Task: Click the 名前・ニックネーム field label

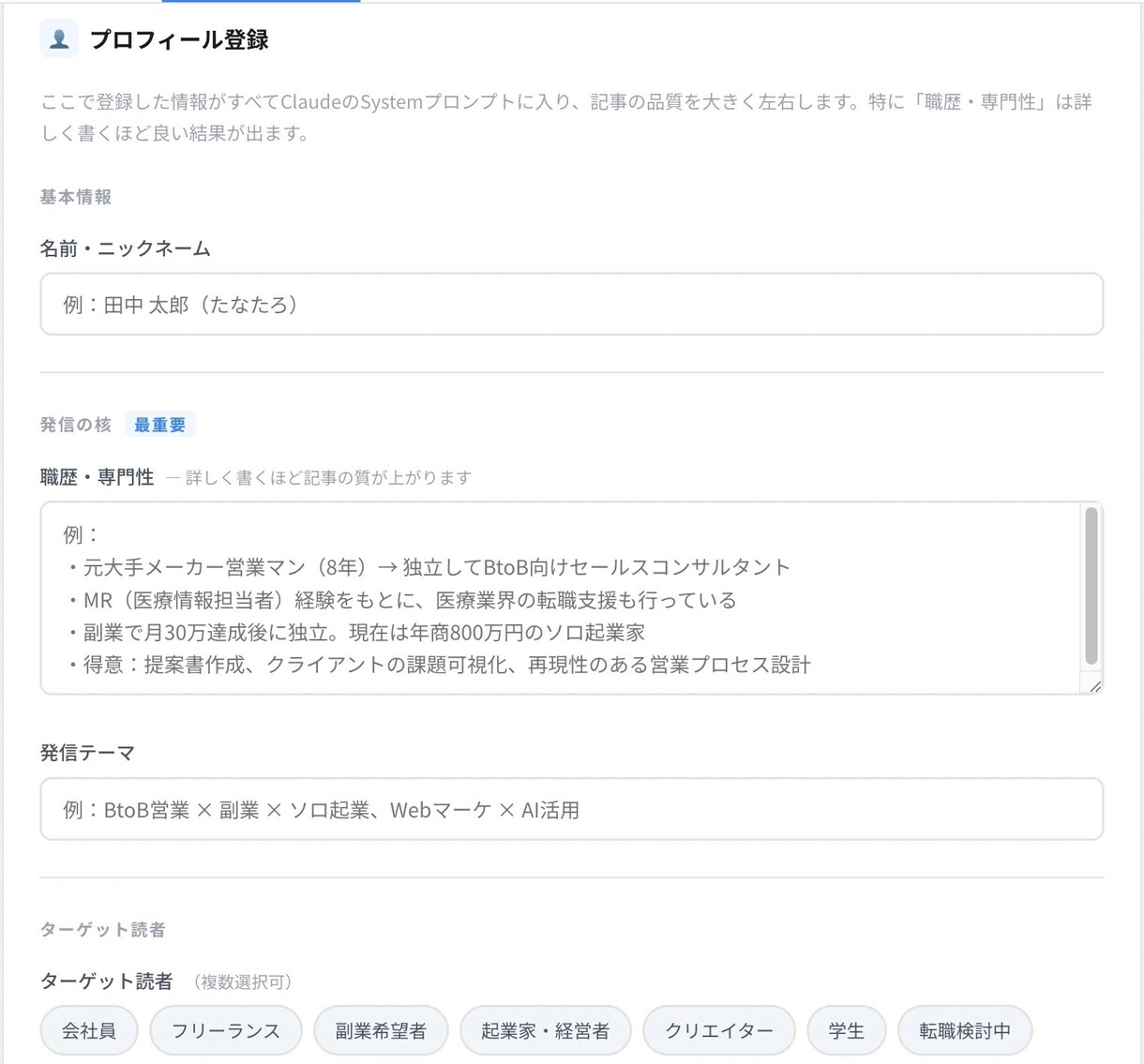Action: pos(125,248)
